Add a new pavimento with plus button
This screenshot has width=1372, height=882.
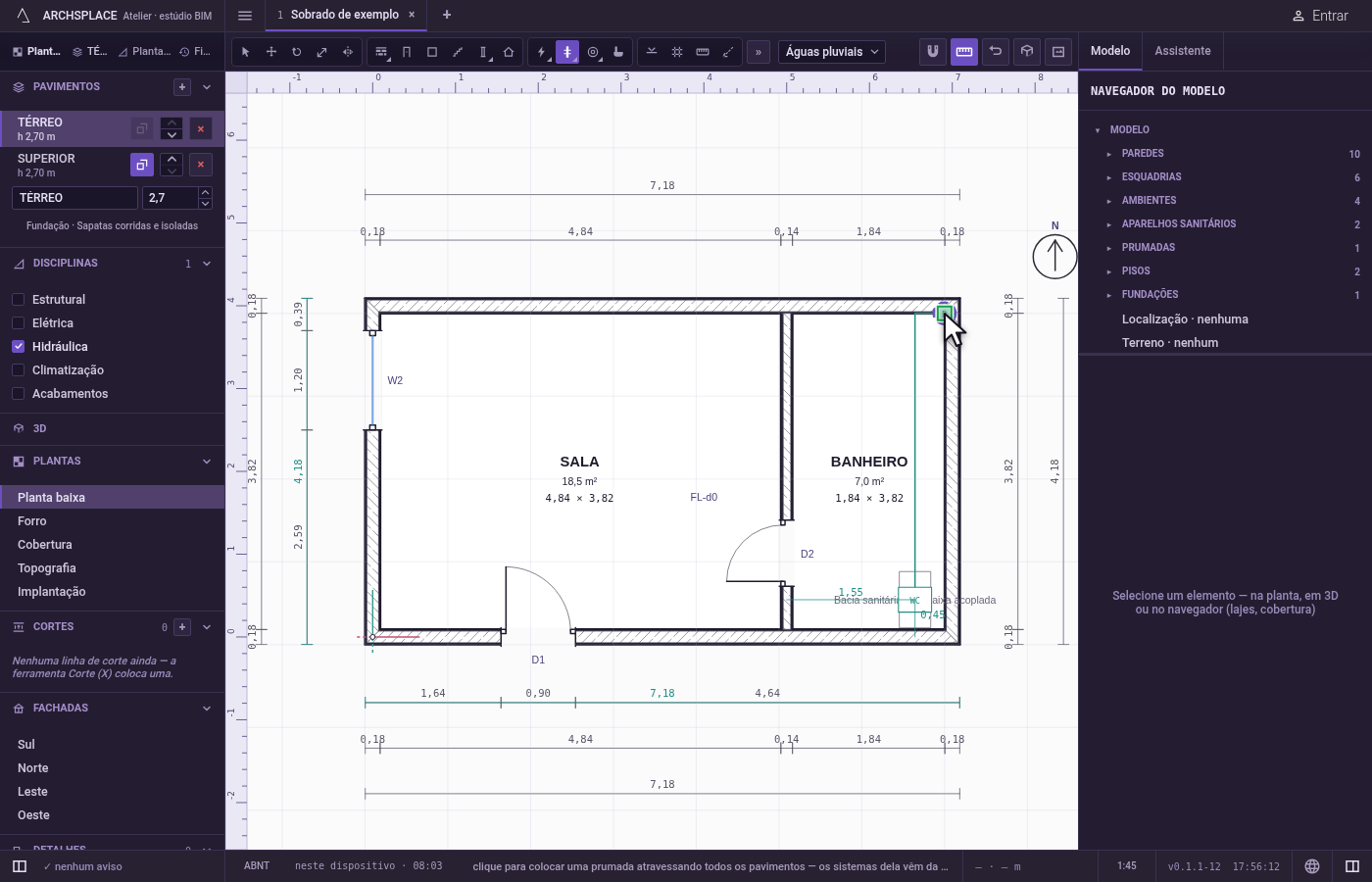[182, 87]
